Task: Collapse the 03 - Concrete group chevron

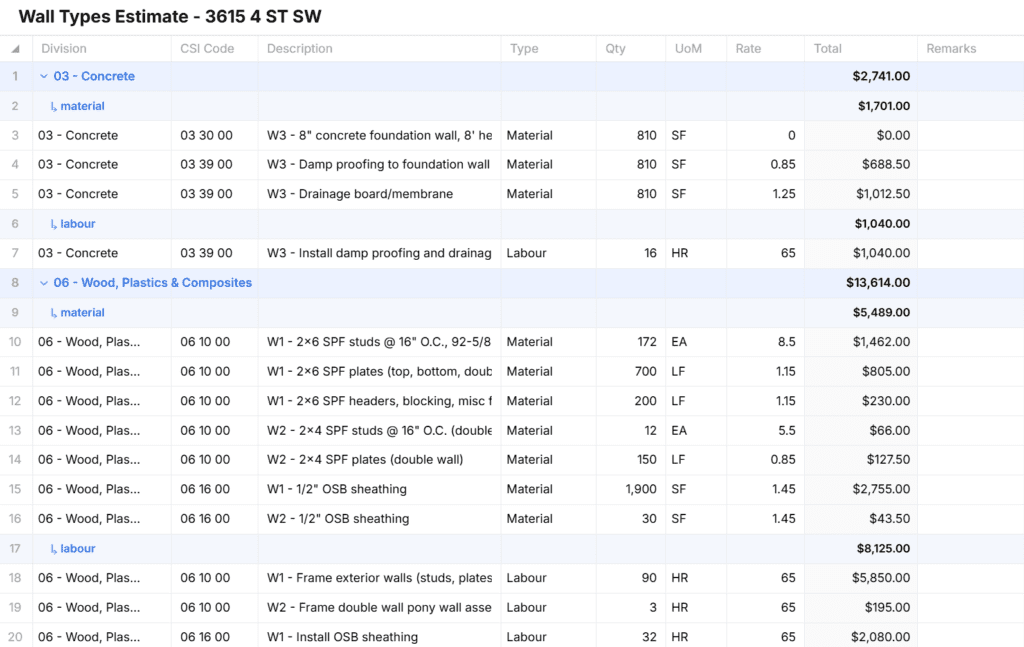Action: pyautogui.click(x=44, y=76)
